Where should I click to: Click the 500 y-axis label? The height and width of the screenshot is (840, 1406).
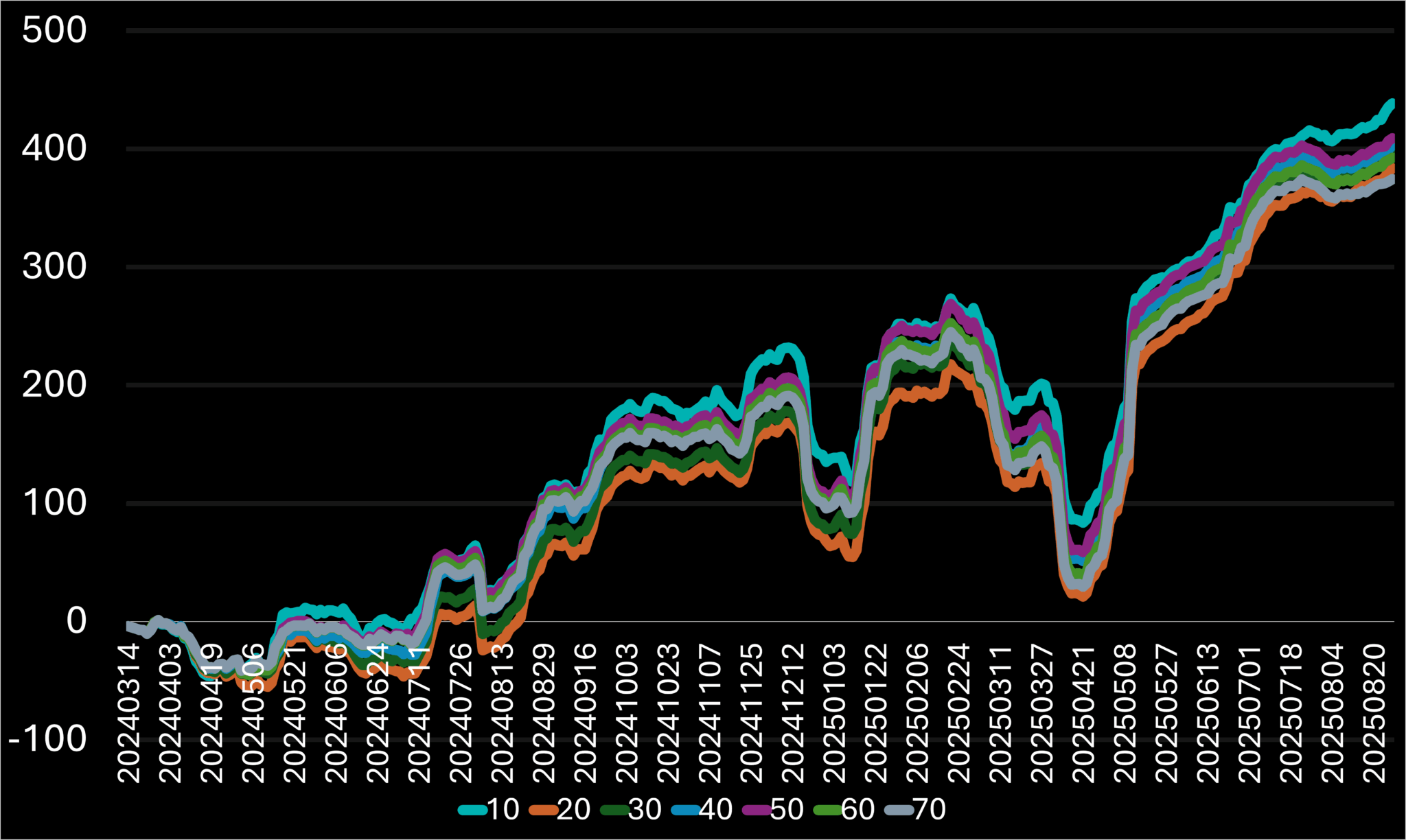[x=54, y=30]
